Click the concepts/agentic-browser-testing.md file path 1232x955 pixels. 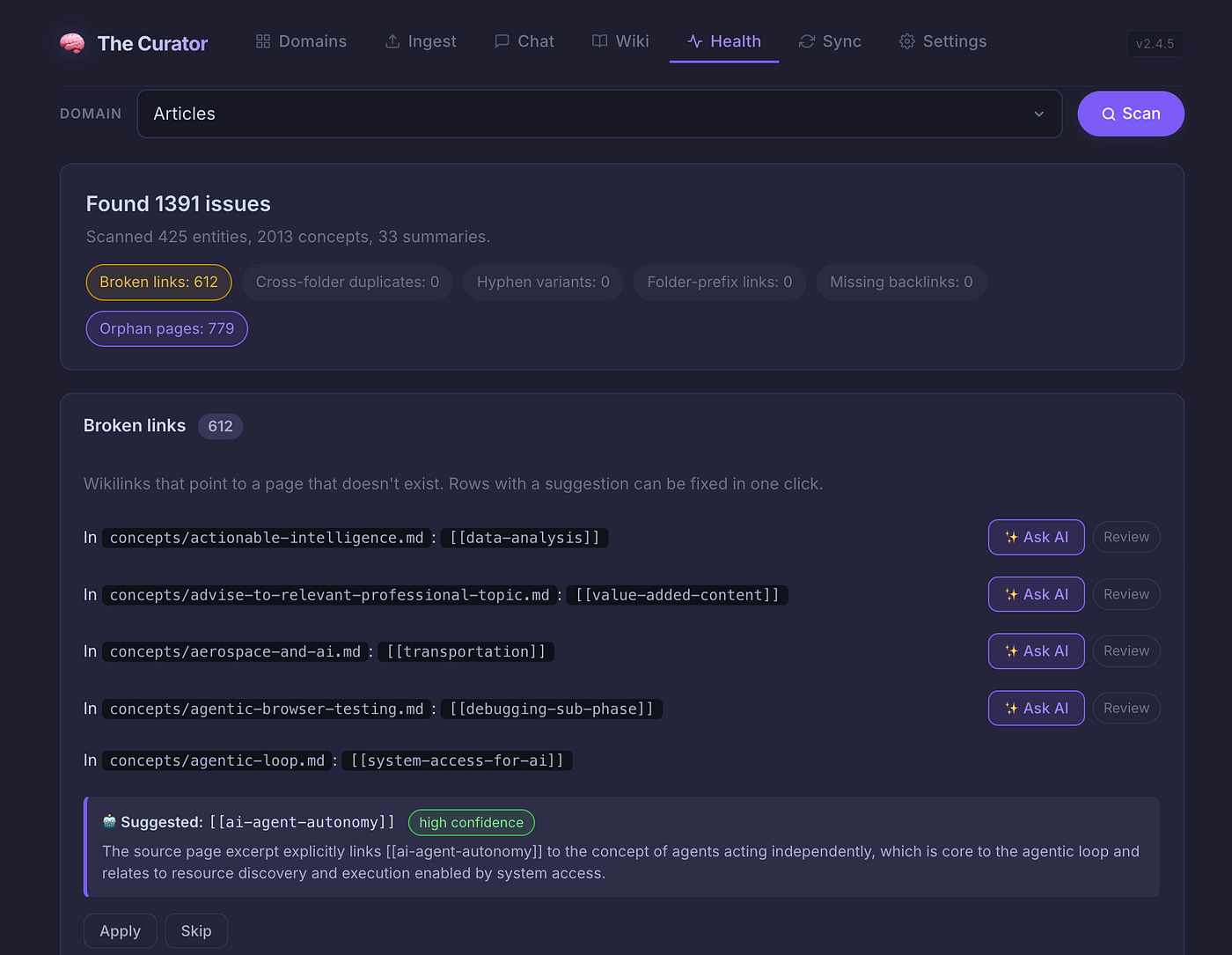(267, 709)
